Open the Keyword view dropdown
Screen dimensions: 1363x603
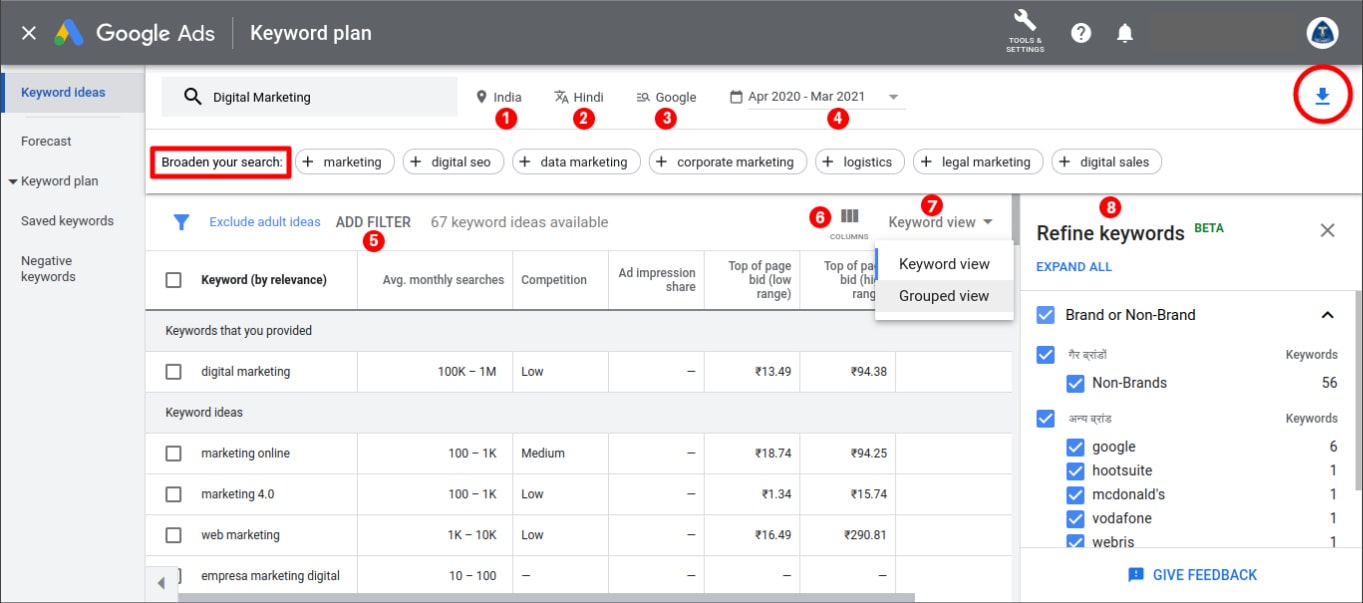pyautogui.click(x=940, y=222)
